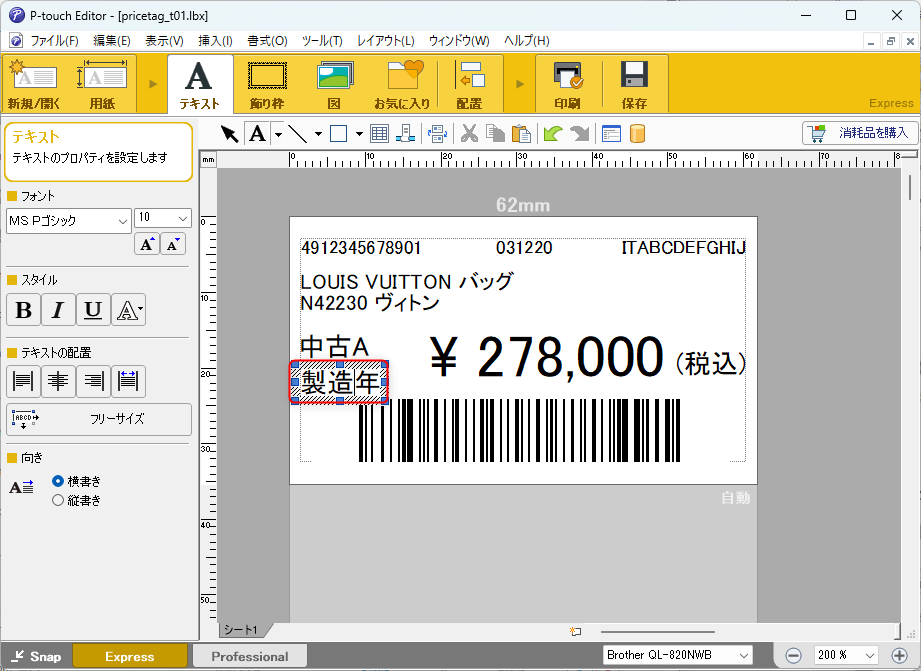Viewport: 921px width, 671px height.
Task: Click the gray redo arrow
Action: click(579, 134)
